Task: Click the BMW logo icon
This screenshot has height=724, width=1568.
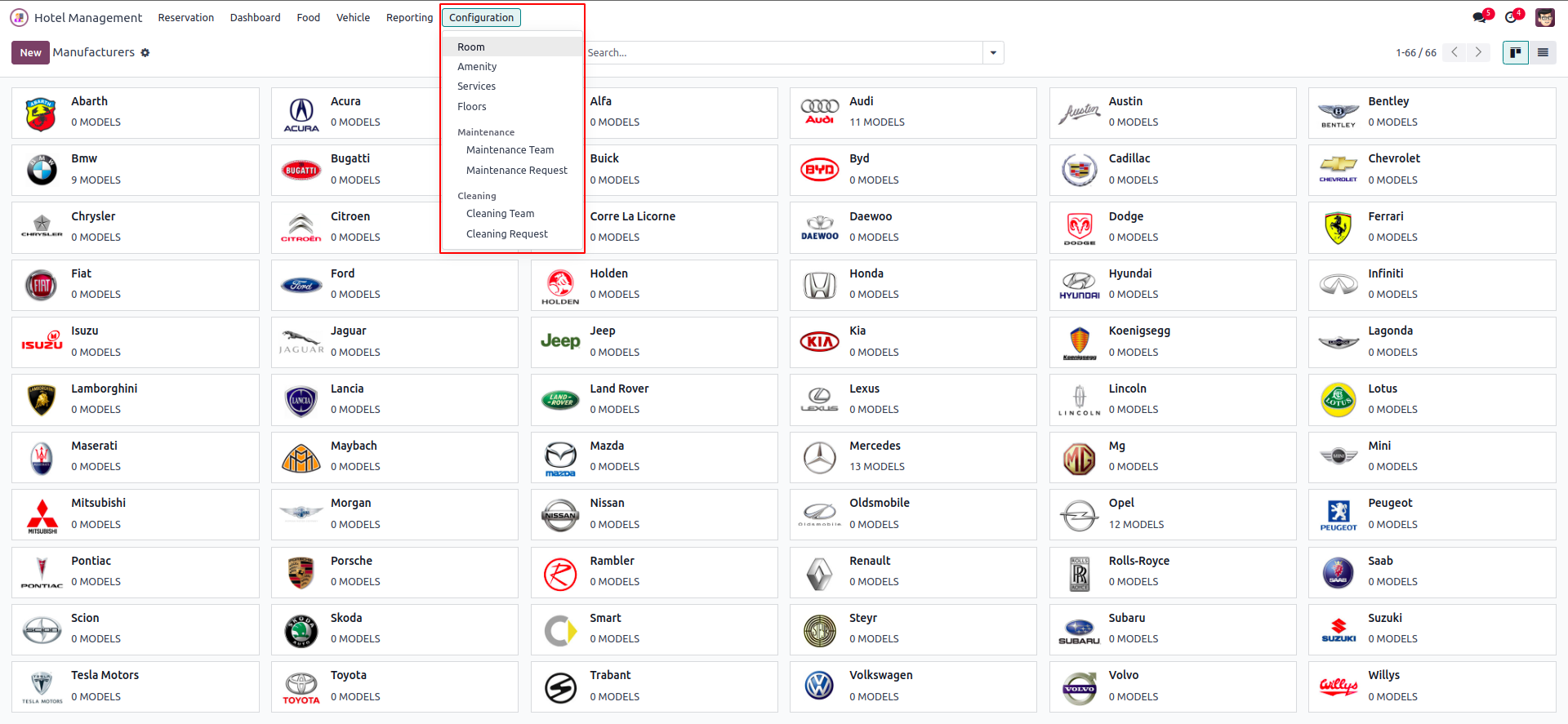Action: point(42,171)
